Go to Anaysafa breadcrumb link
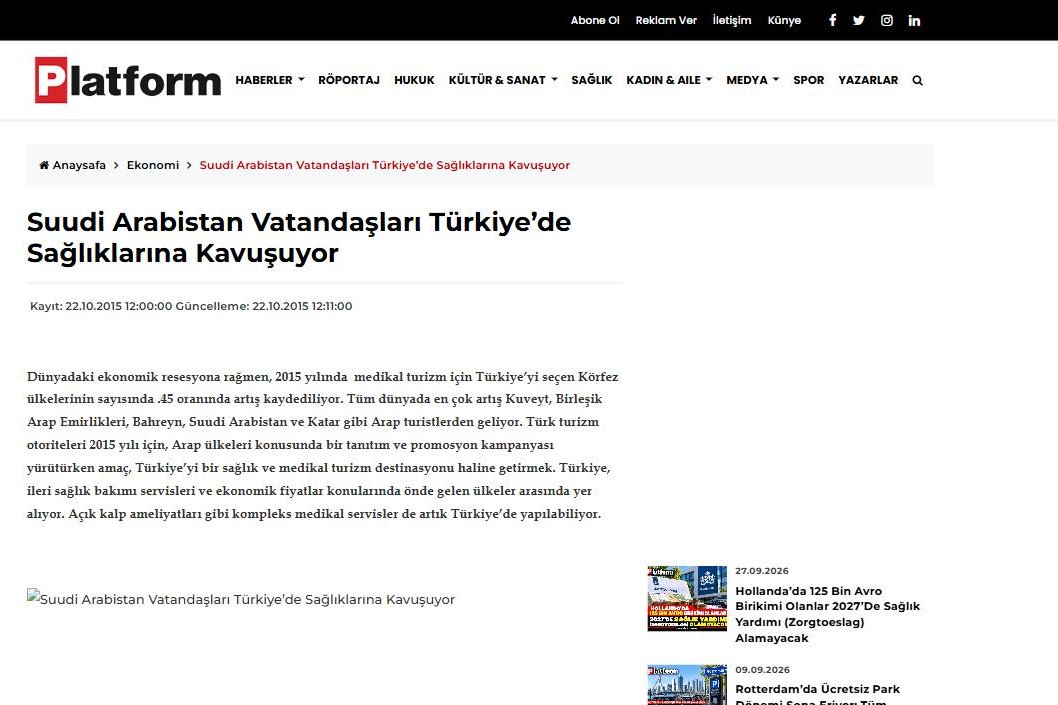This screenshot has height=705, width=1058. click(x=79, y=165)
